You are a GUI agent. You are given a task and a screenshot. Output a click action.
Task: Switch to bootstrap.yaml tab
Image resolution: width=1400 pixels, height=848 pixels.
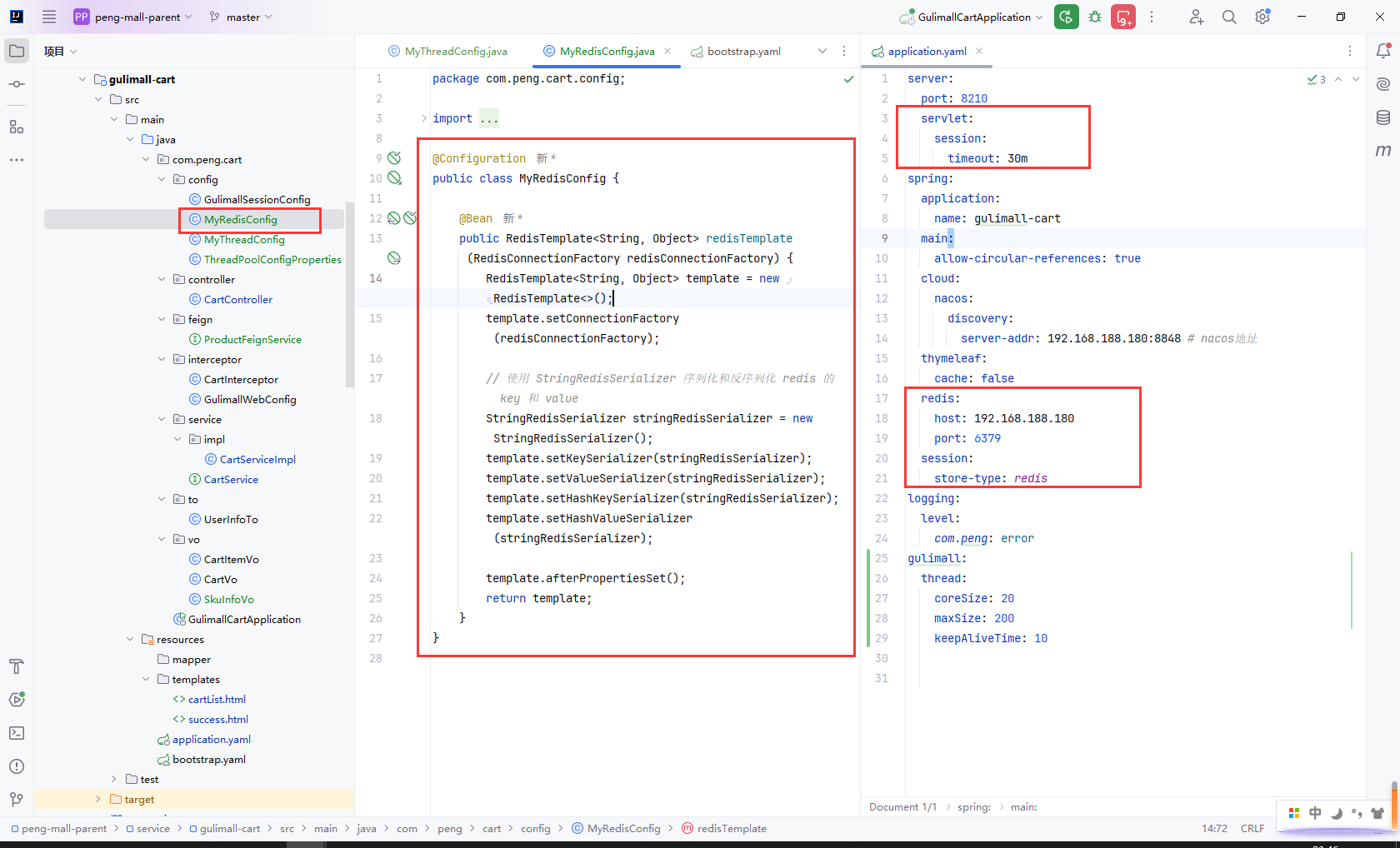736,51
